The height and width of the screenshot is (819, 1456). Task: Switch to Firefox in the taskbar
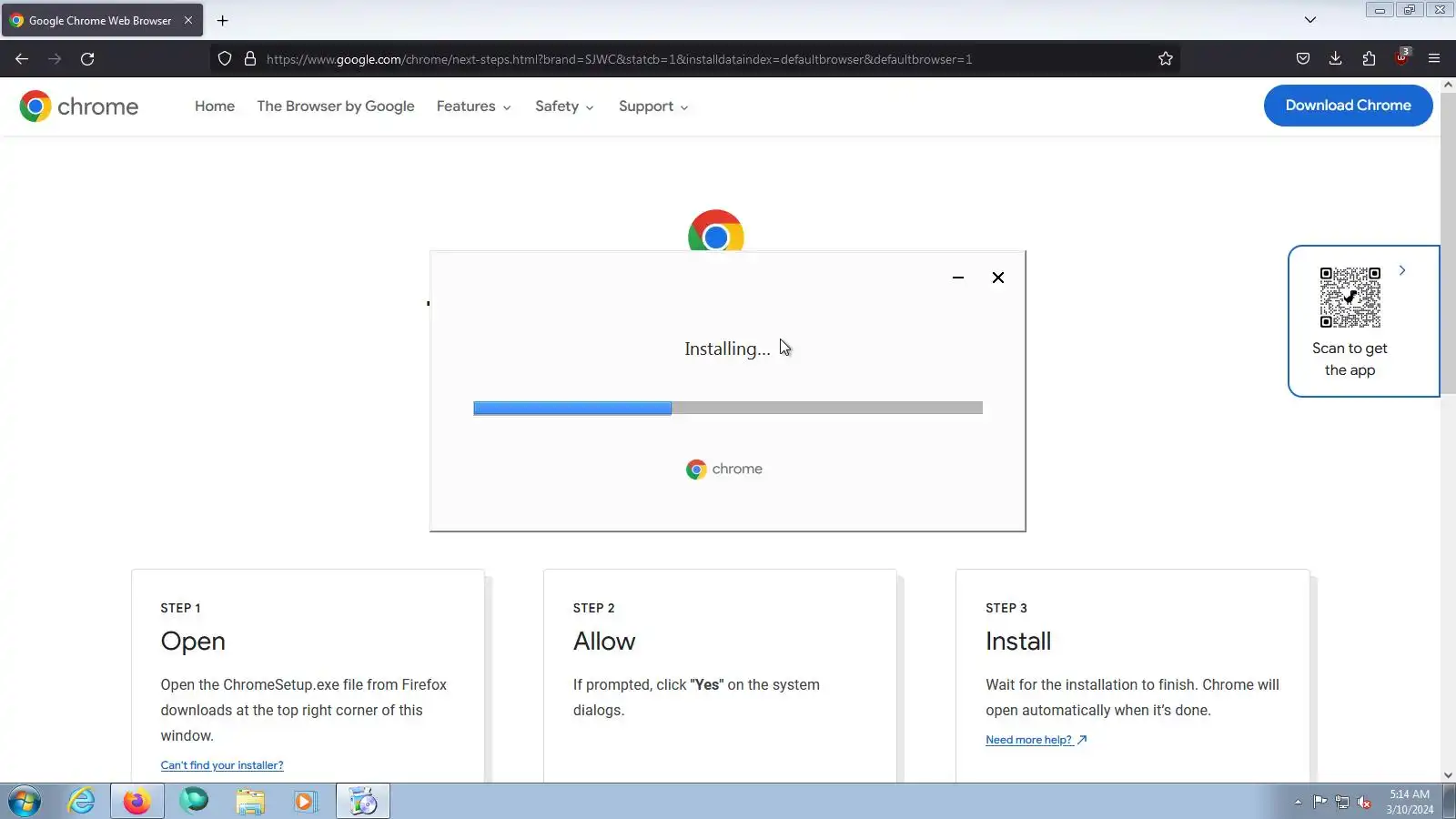click(x=137, y=802)
